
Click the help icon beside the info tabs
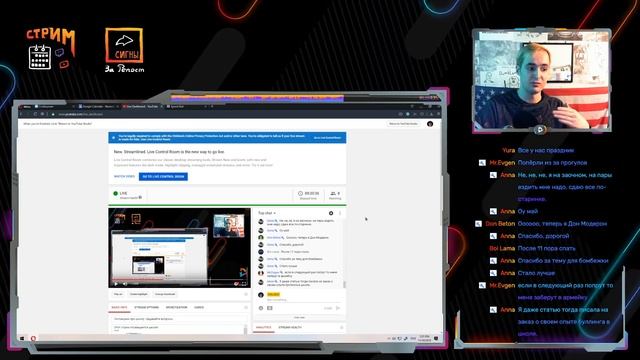click(x=246, y=307)
